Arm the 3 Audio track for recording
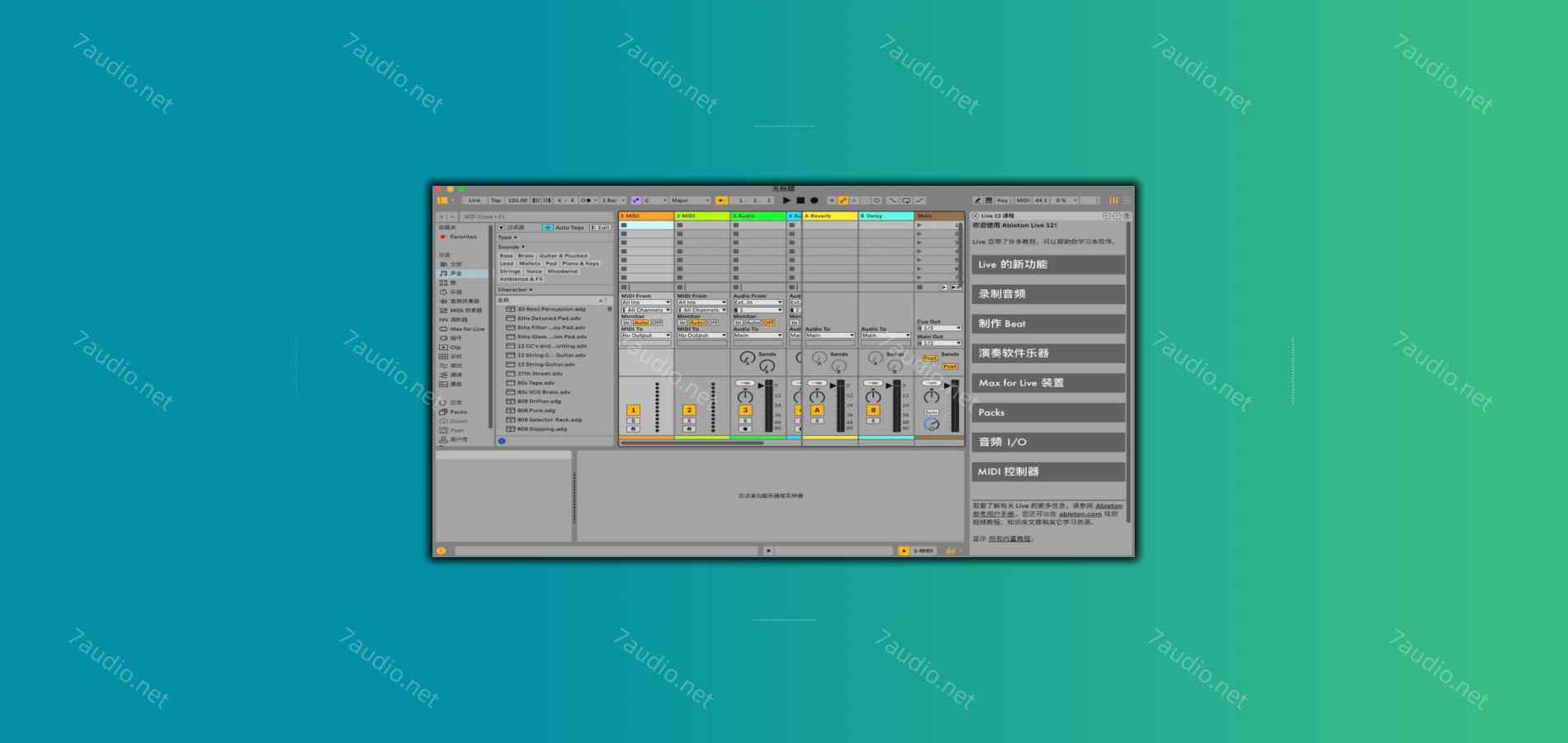 [x=744, y=428]
